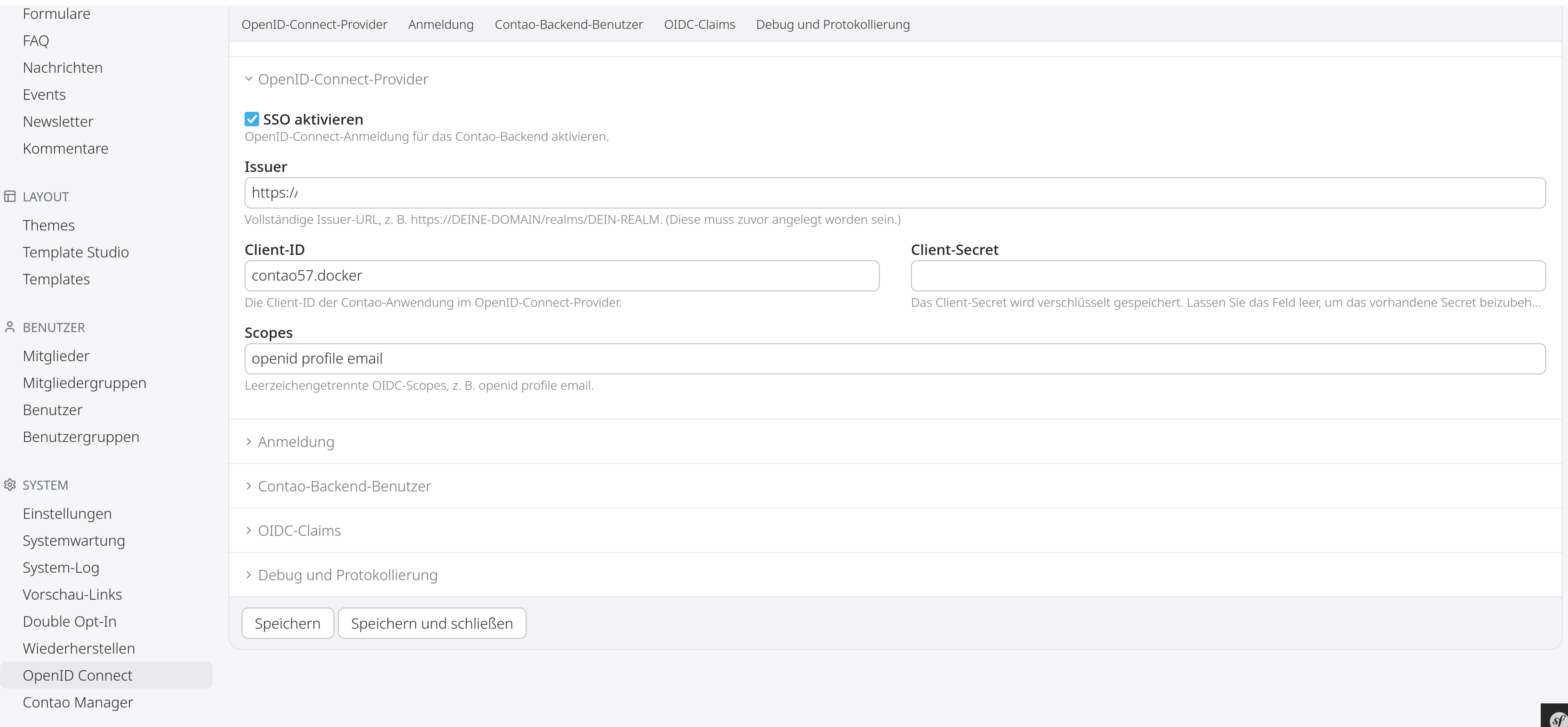Click the Client-Secret field label

(955, 249)
